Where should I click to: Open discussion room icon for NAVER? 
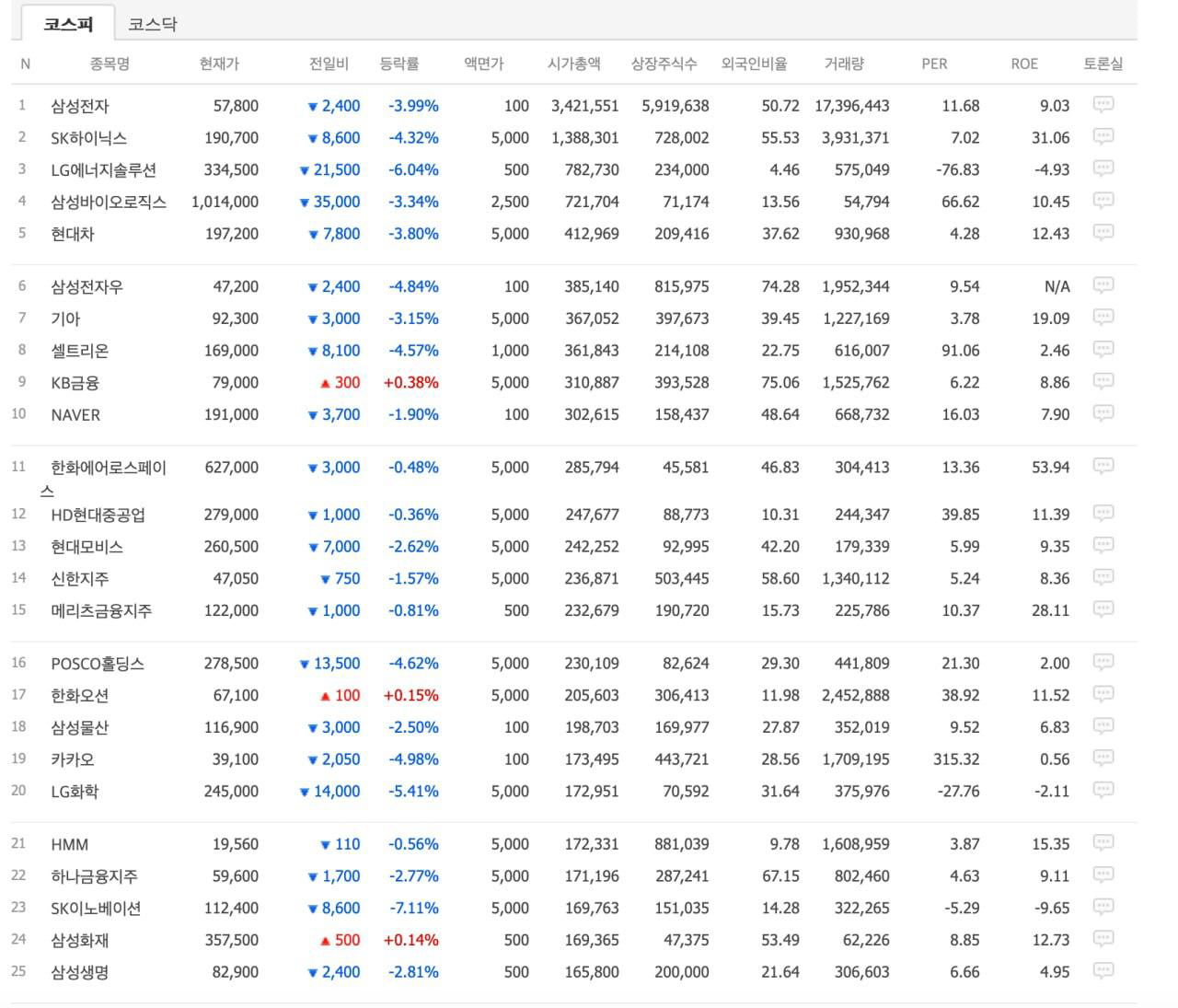(1103, 413)
